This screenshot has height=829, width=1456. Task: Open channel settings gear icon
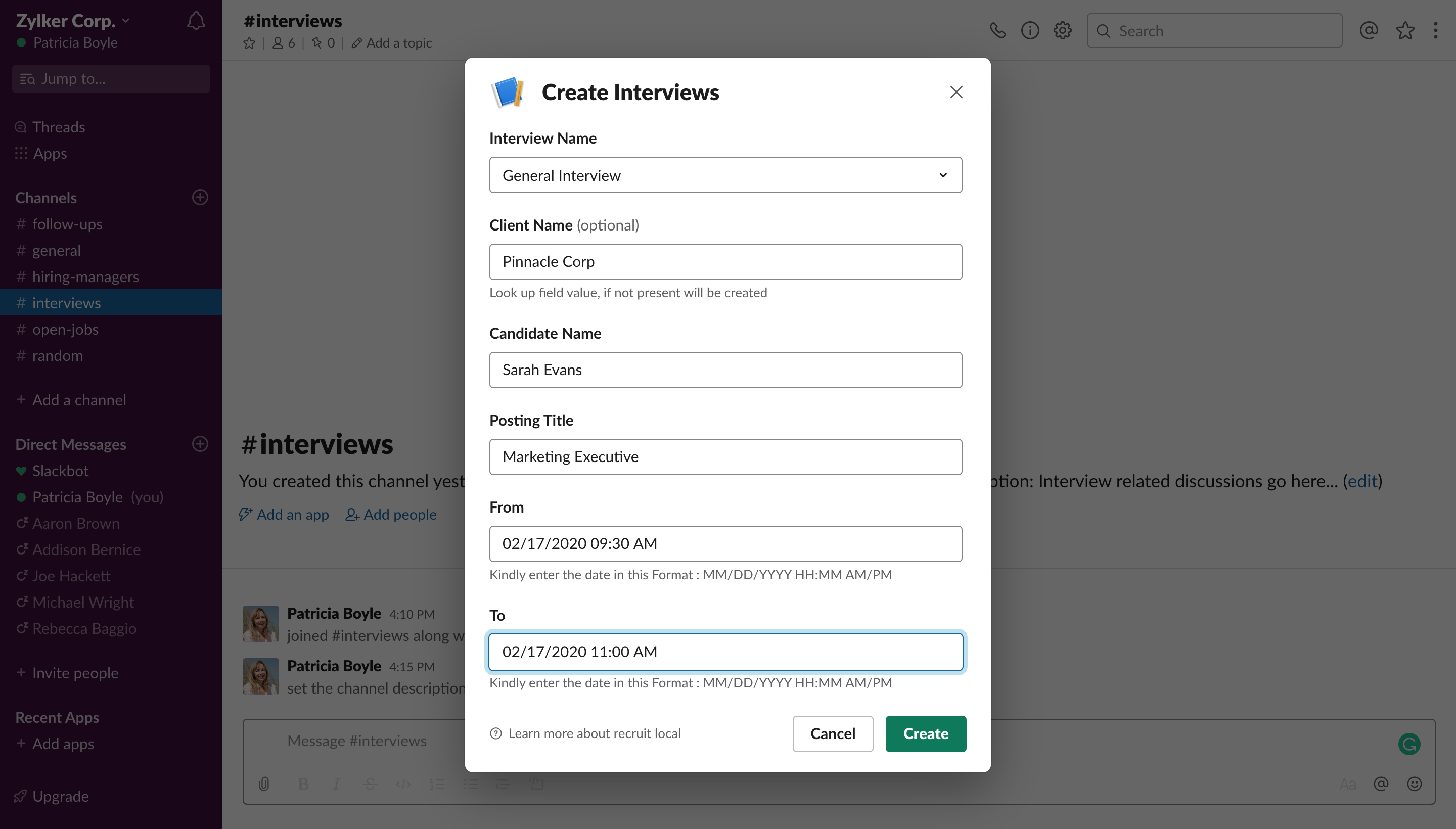pyautogui.click(x=1062, y=30)
